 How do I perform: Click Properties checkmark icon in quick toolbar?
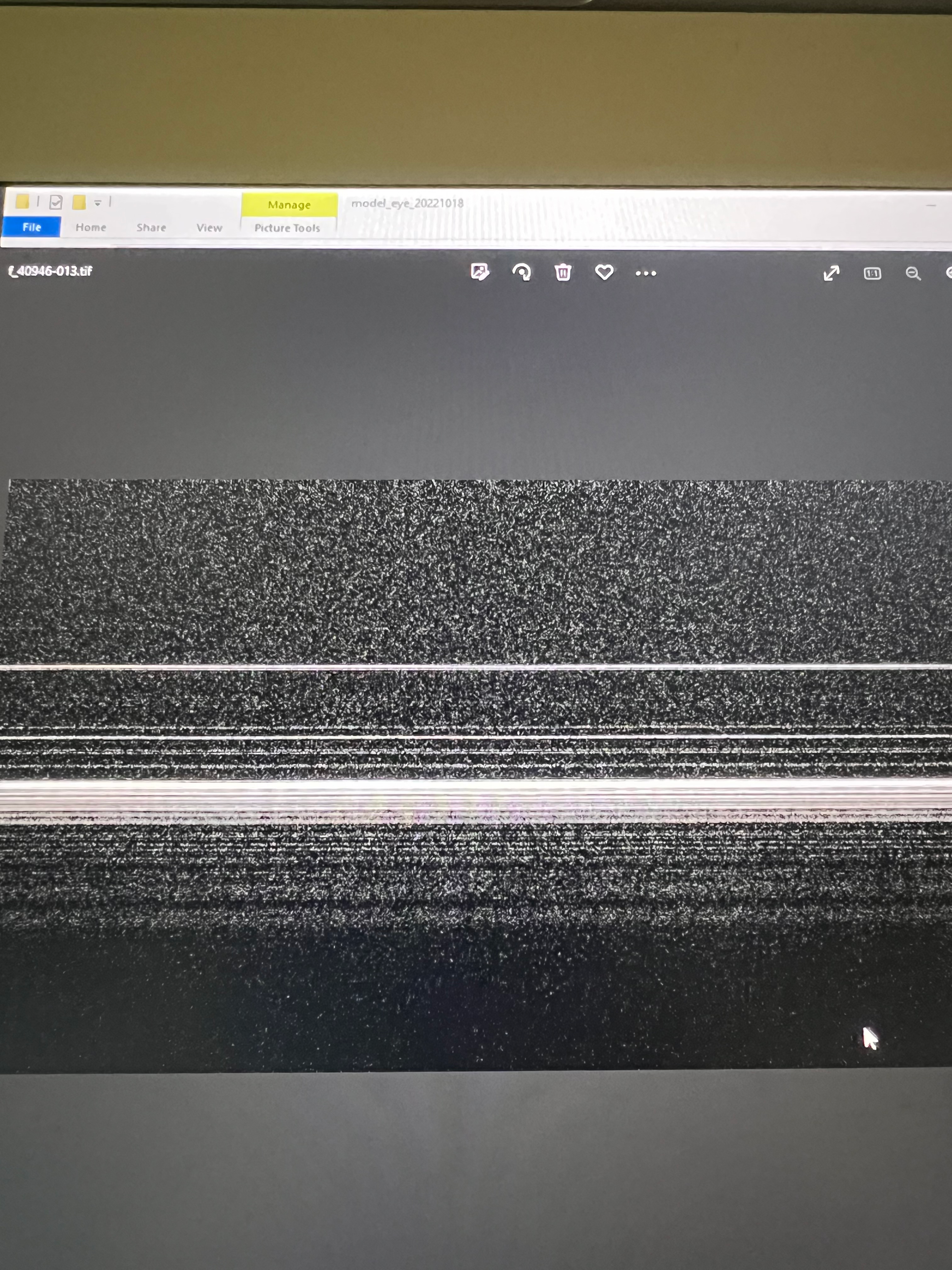pyautogui.click(x=56, y=202)
